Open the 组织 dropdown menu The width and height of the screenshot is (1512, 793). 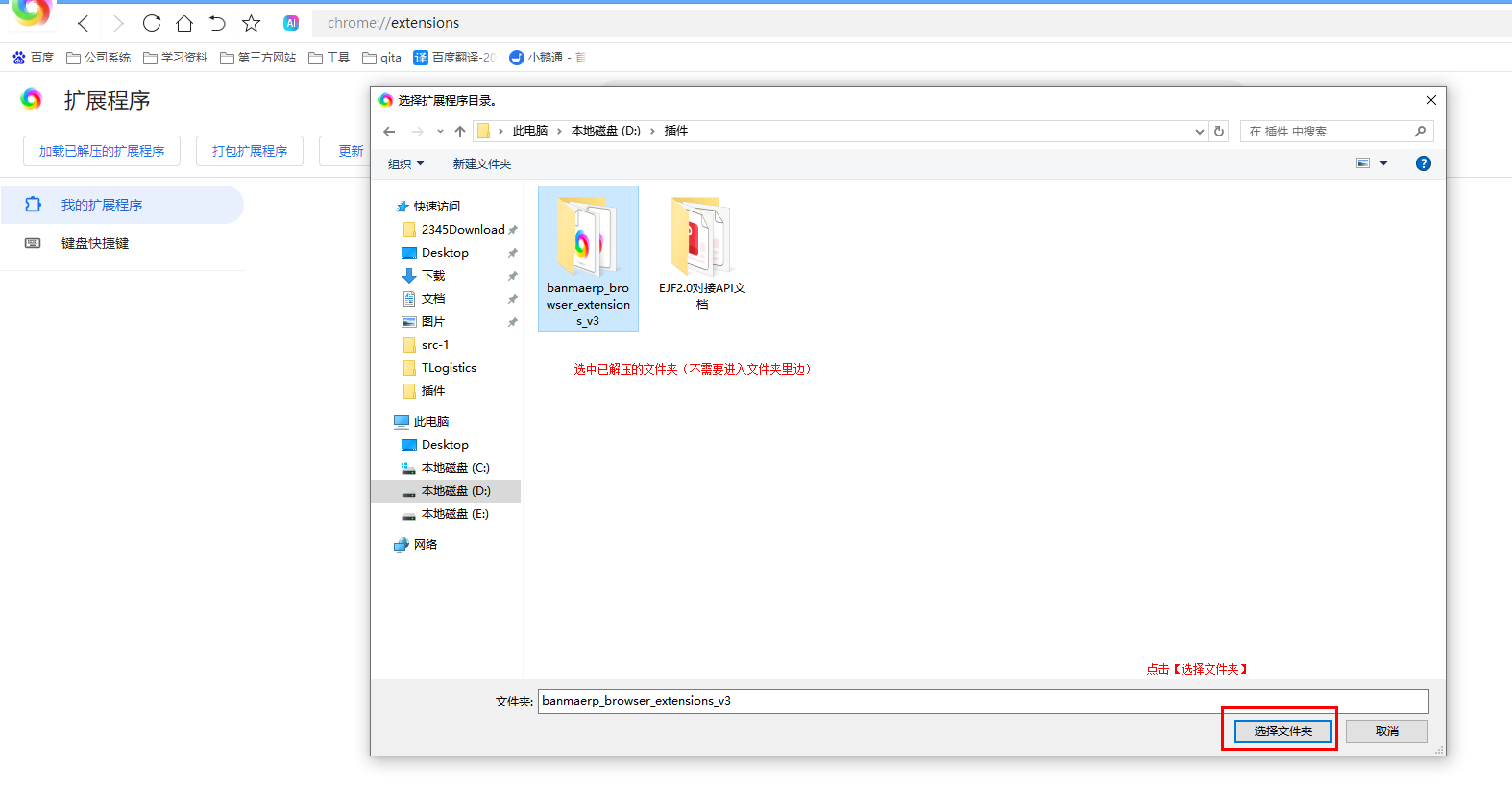(405, 164)
